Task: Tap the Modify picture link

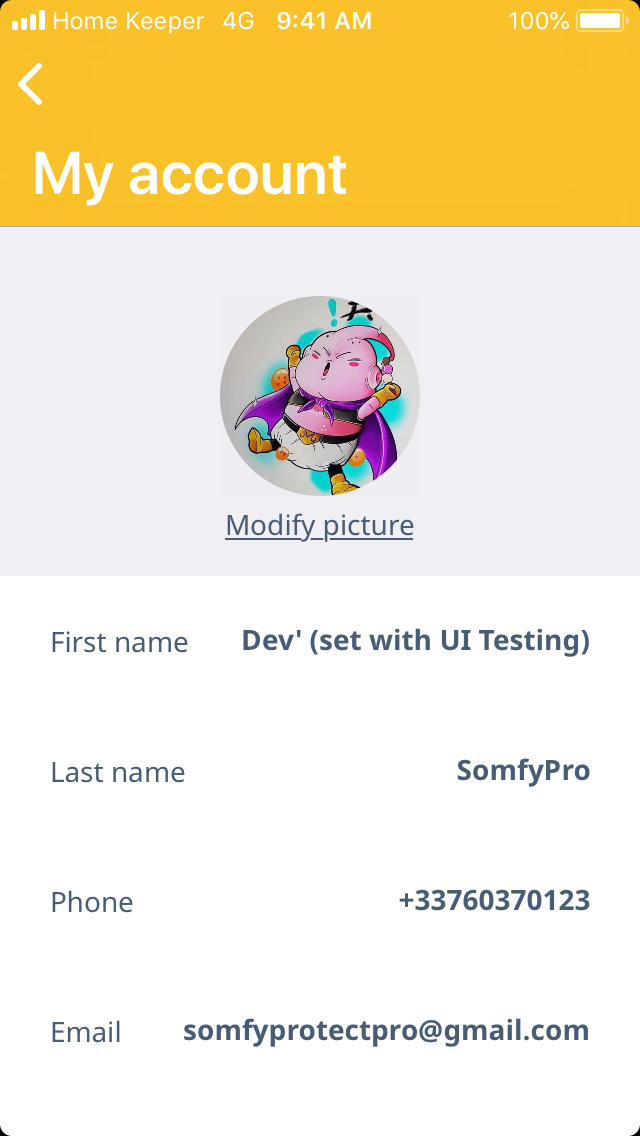Action: point(319,525)
